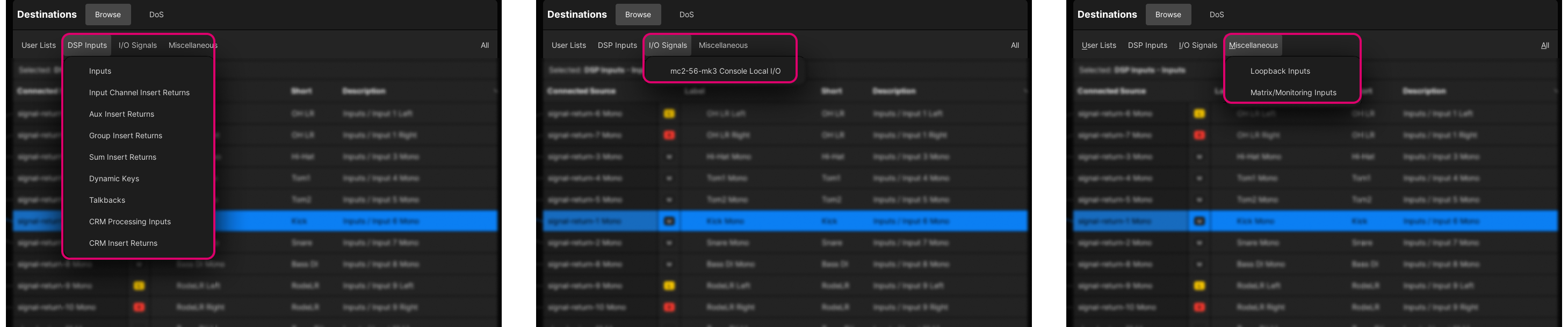Choose Loopback Inputs from Miscellaneous menu
This screenshot has width=1568, height=327.
tap(1280, 71)
